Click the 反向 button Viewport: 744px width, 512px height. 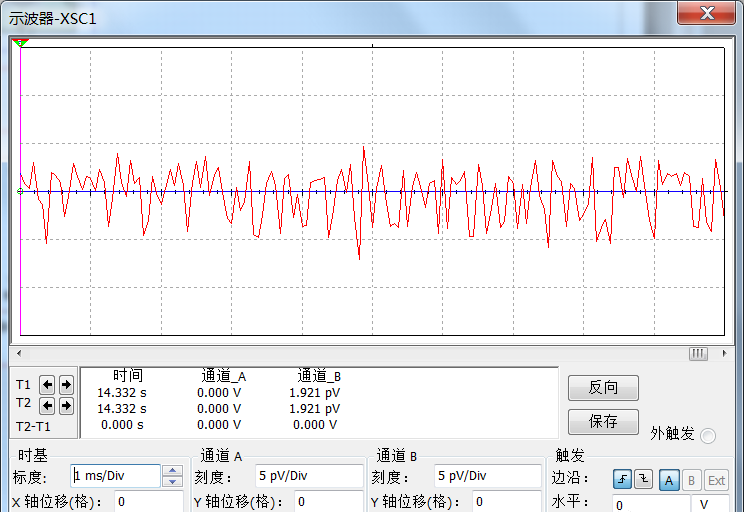tap(603, 388)
